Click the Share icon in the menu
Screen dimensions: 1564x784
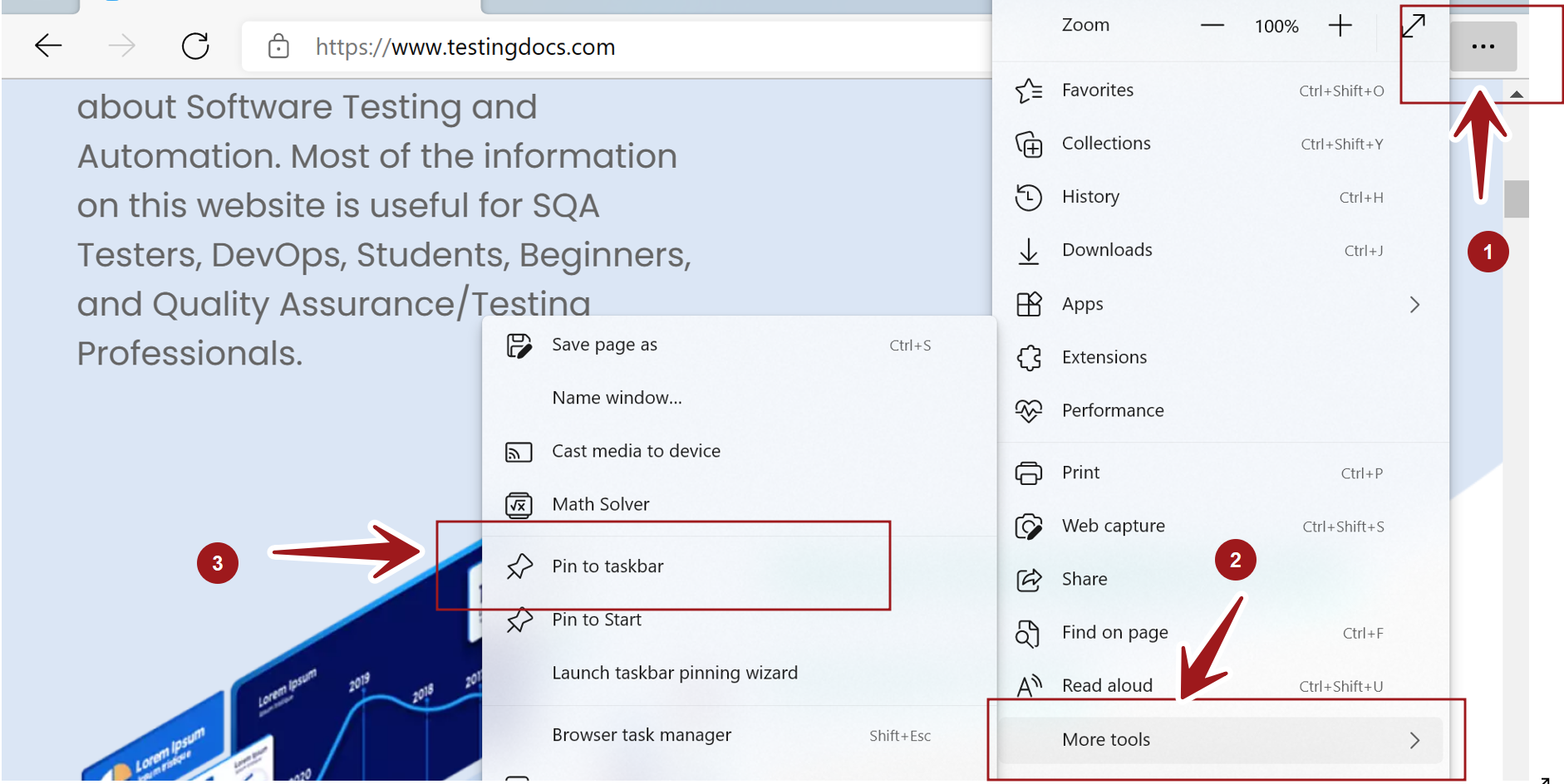point(1029,580)
